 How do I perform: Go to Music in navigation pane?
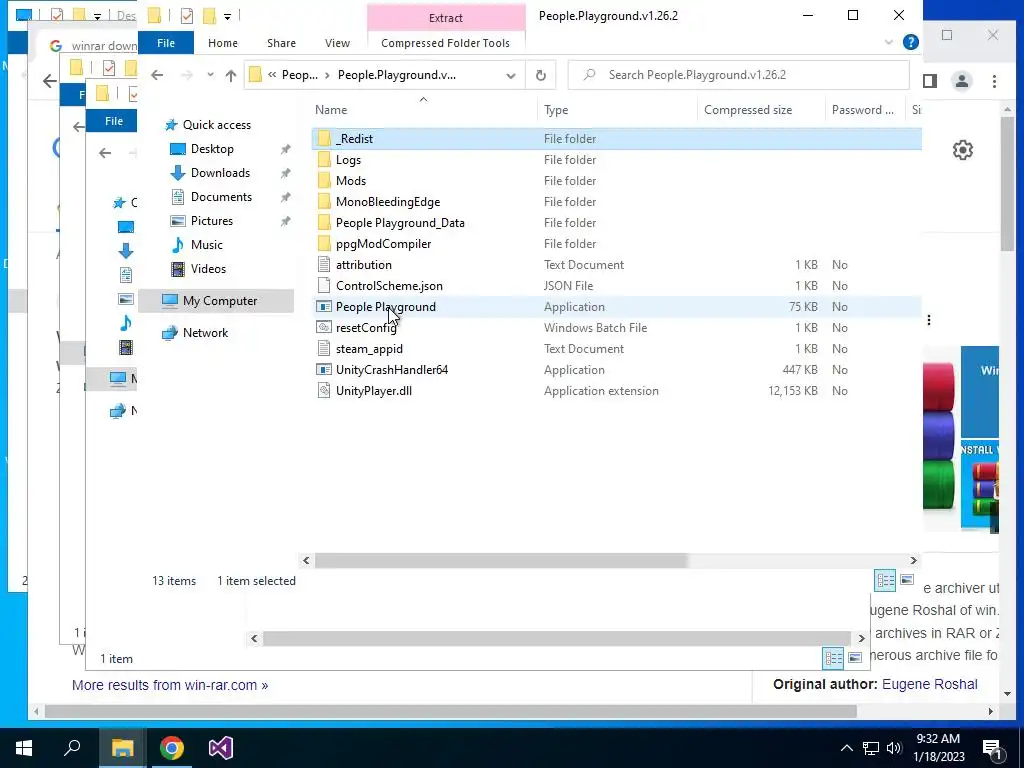click(x=206, y=245)
